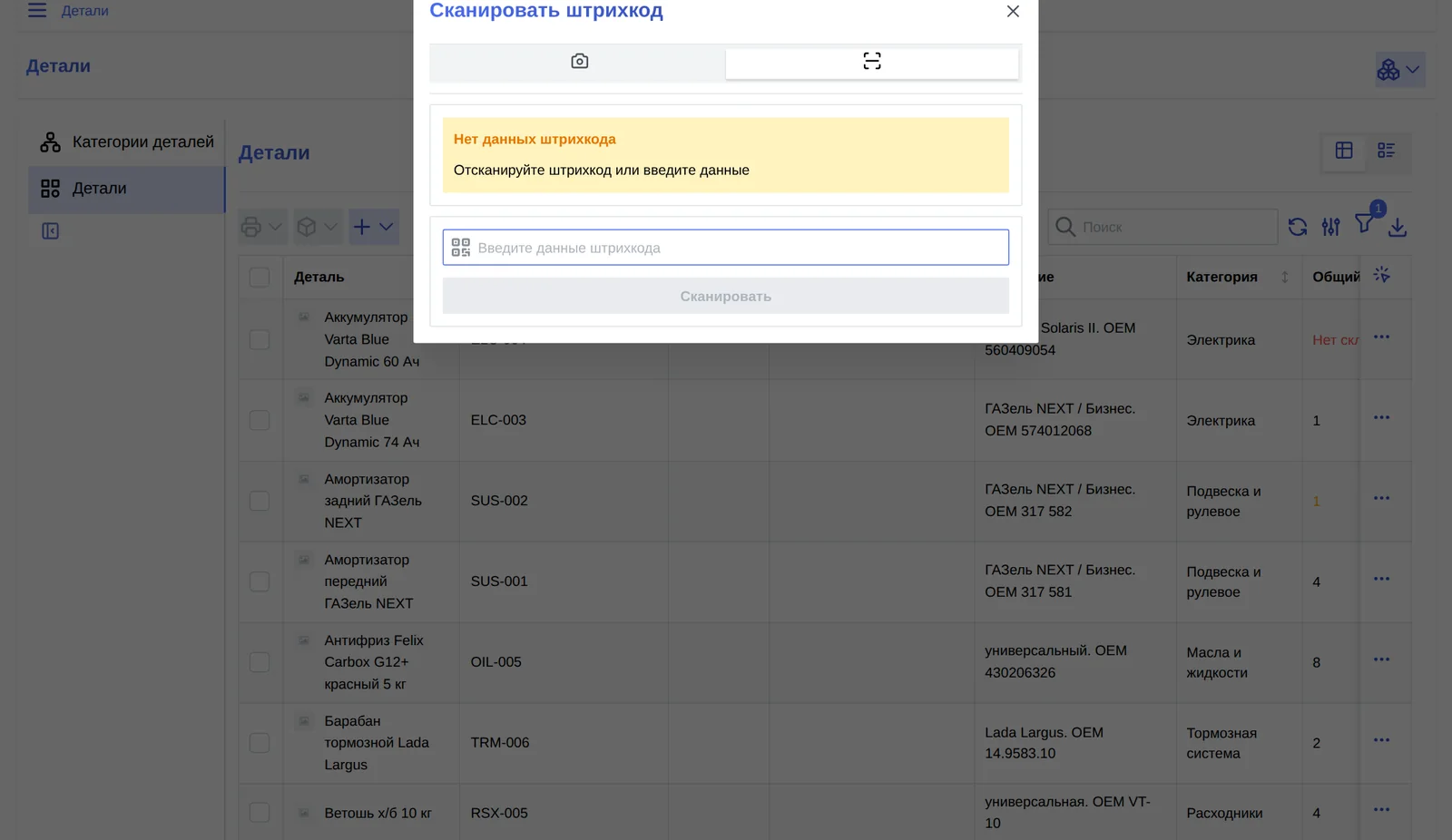Close the Сканировать штрихкод dialog

[1013, 11]
